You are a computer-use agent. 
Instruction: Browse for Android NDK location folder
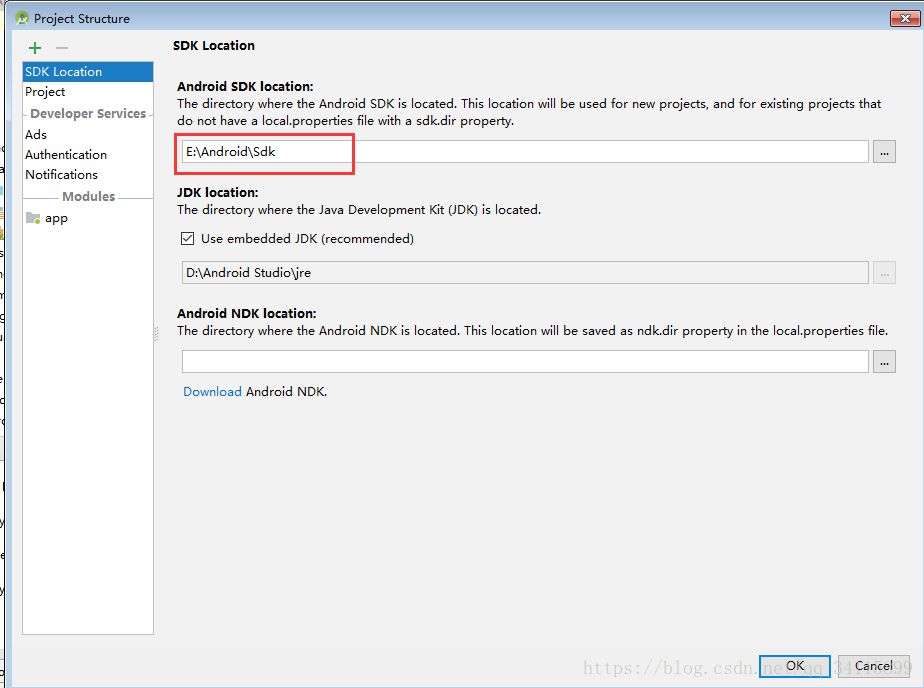pyautogui.click(x=884, y=362)
